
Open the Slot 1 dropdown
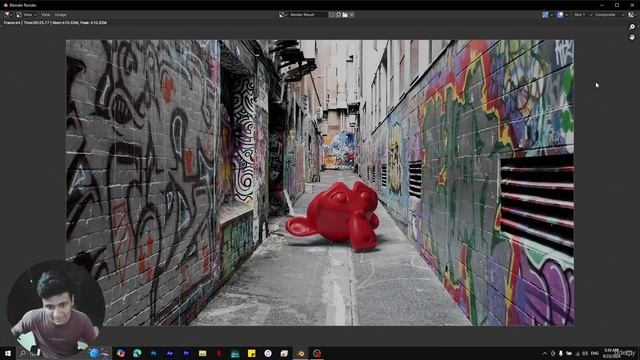pyautogui.click(x=582, y=15)
